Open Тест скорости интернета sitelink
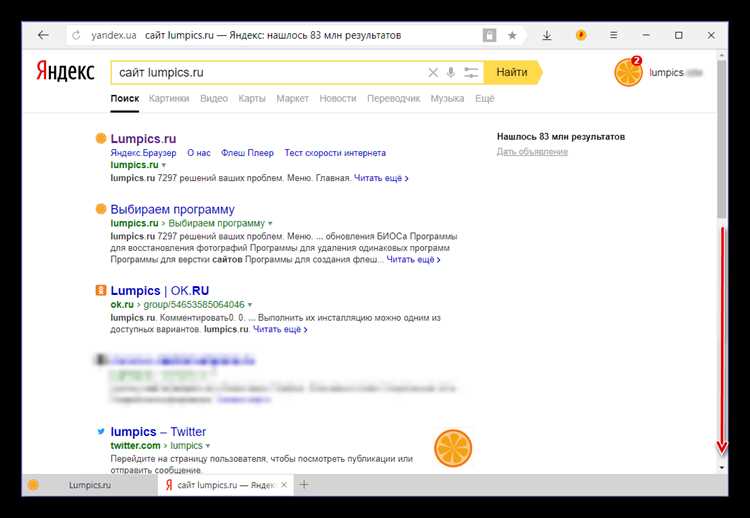The image size is (750, 518). point(335,153)
